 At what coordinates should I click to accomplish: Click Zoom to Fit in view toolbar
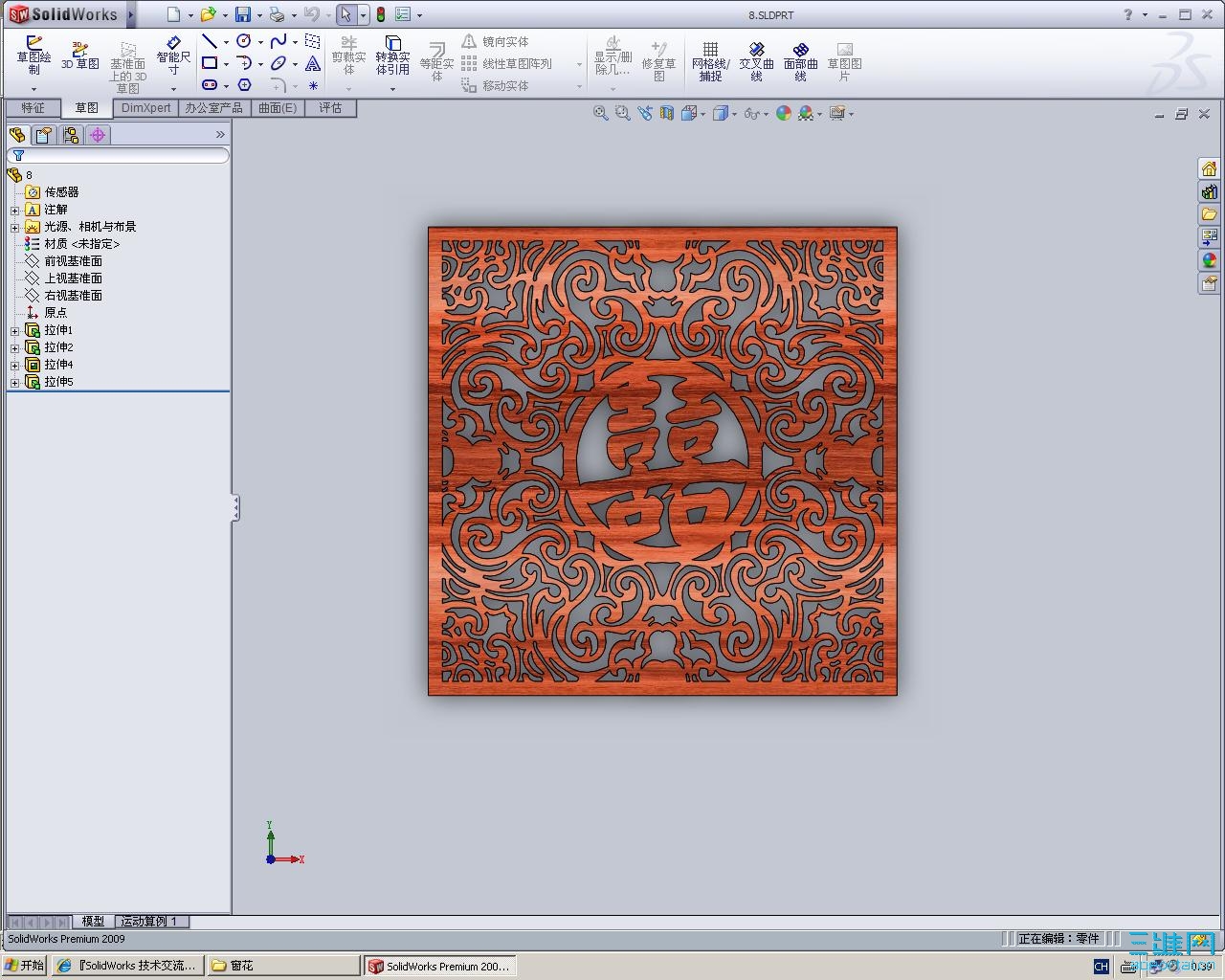point(601,113)
